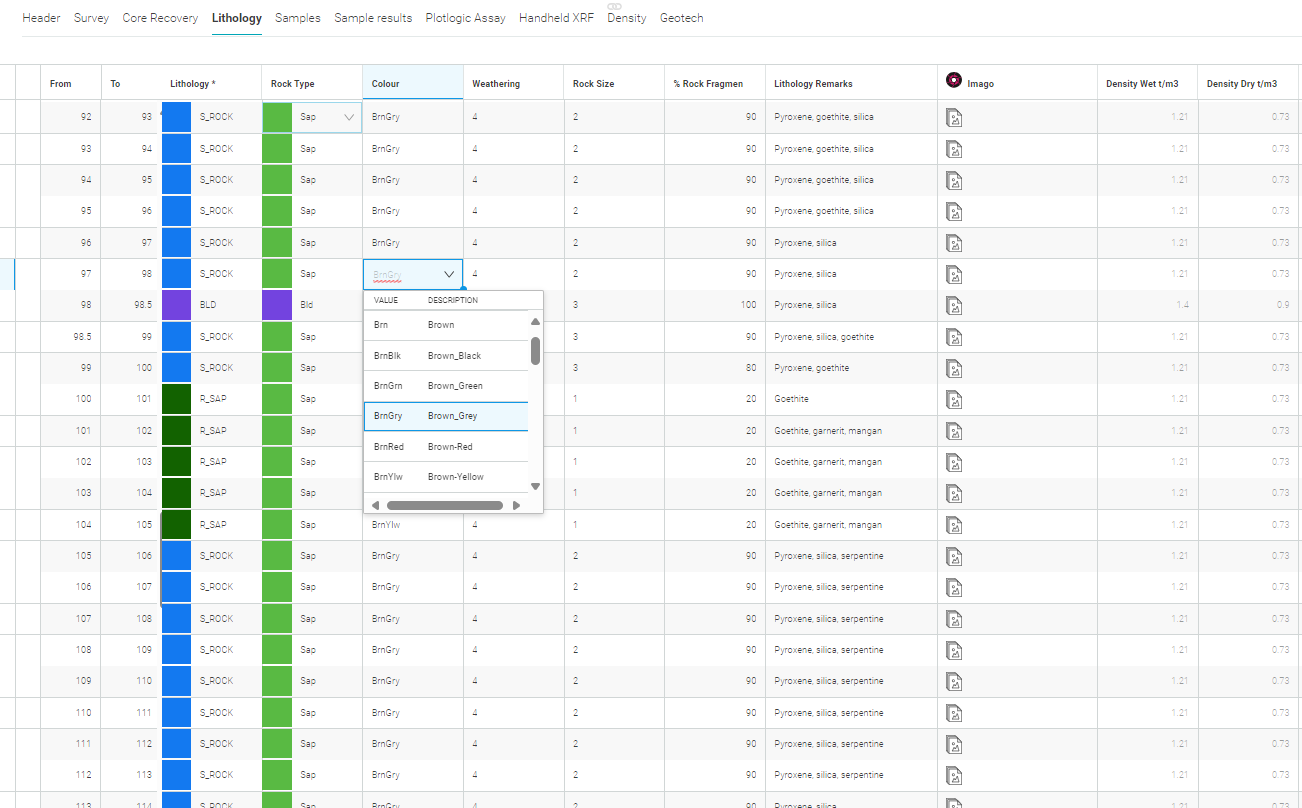Choose BrnYlw Brown-Yellow from the colour list

(x=446, y=477)
